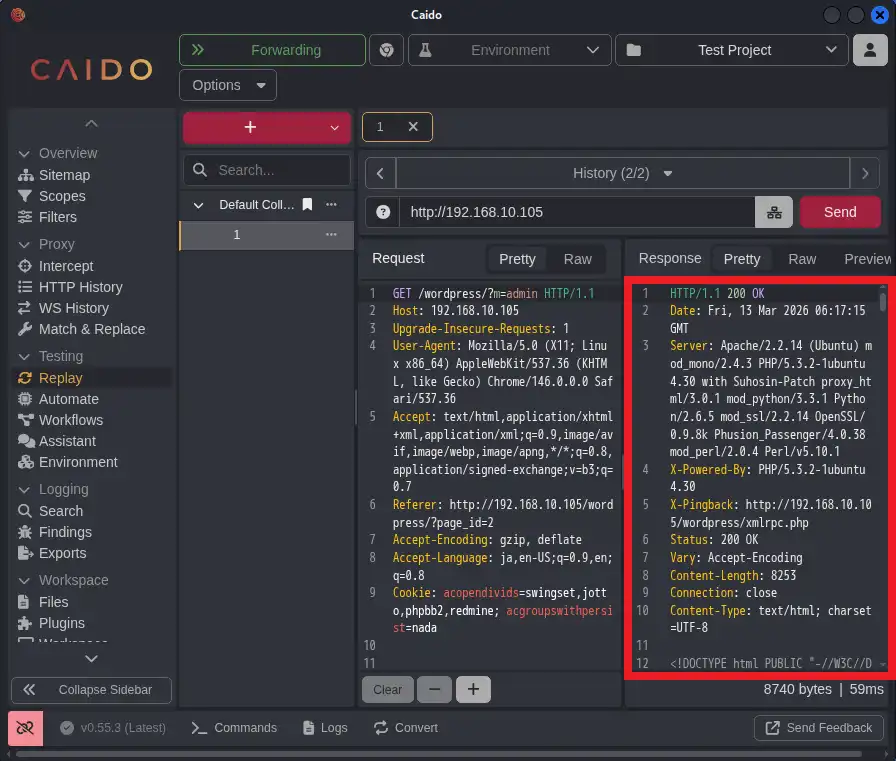
Task: Click the Commands icon in the status bar
Action: pyautogui.click(x=234, y=728)
